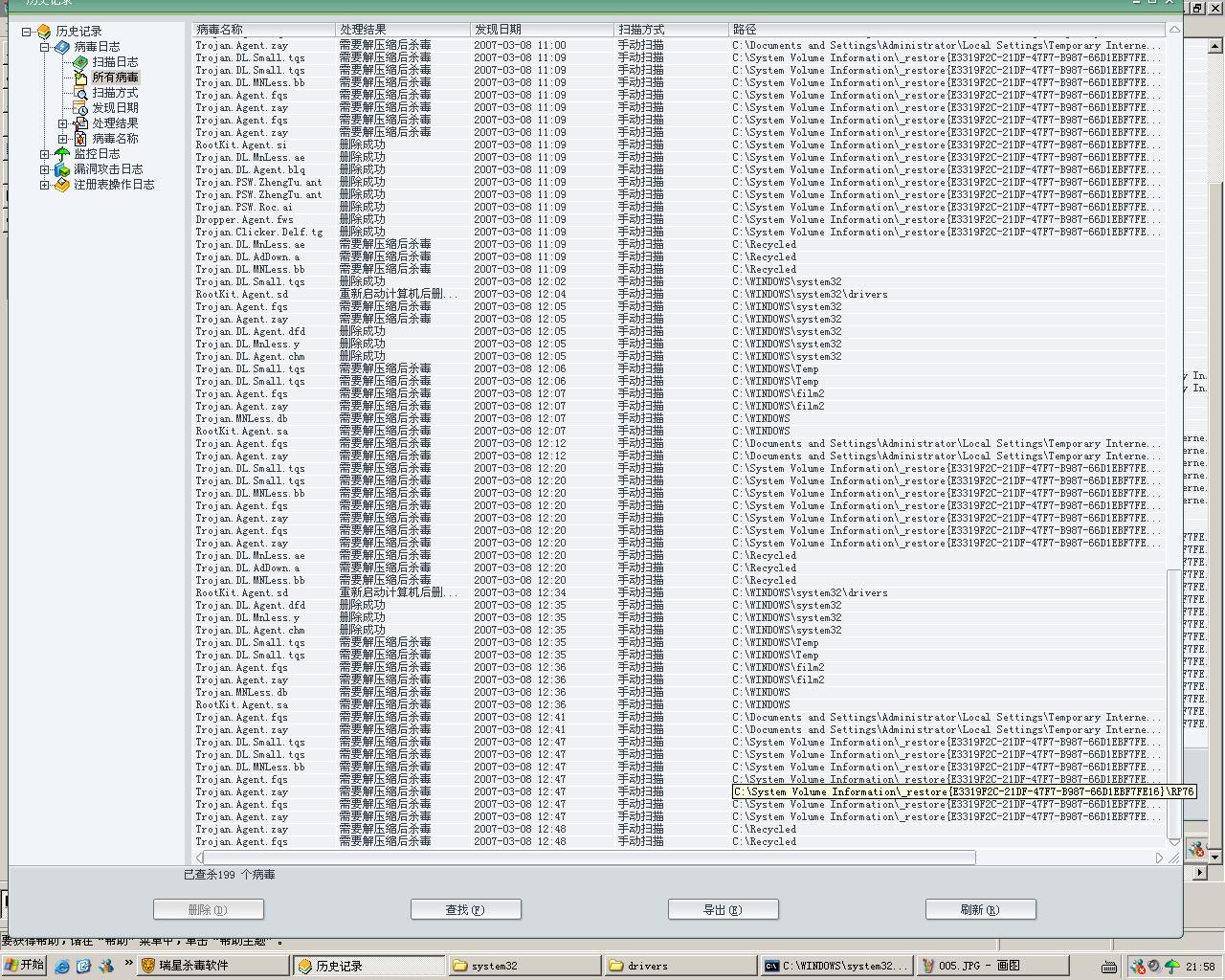Open the green umbrella tray icon
1225x980 pixels.
[1171, 967]
